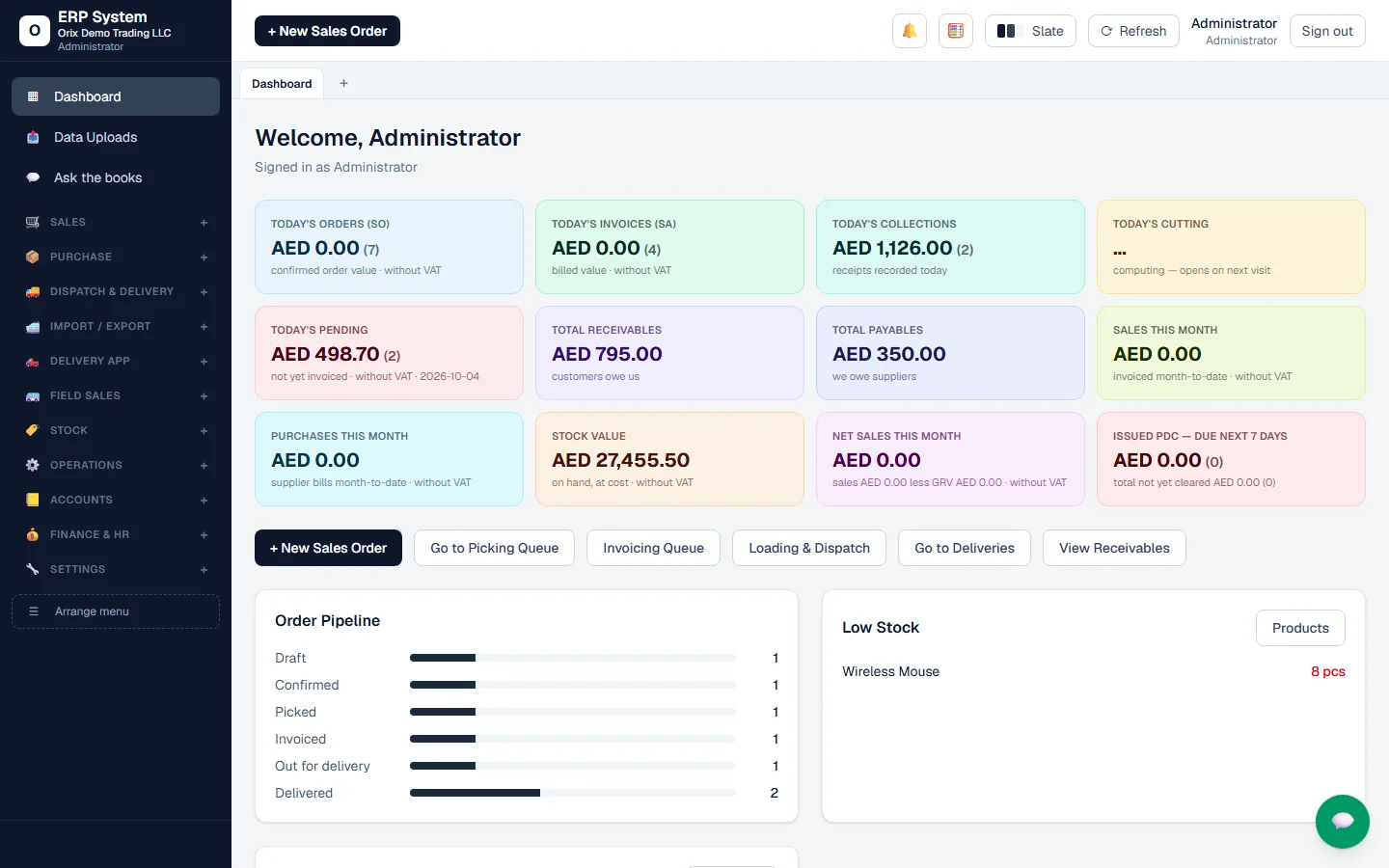Select the Dashboard tab
Image resolution: width=1389 pixels, height=868 pixels.
pos(282,84)
